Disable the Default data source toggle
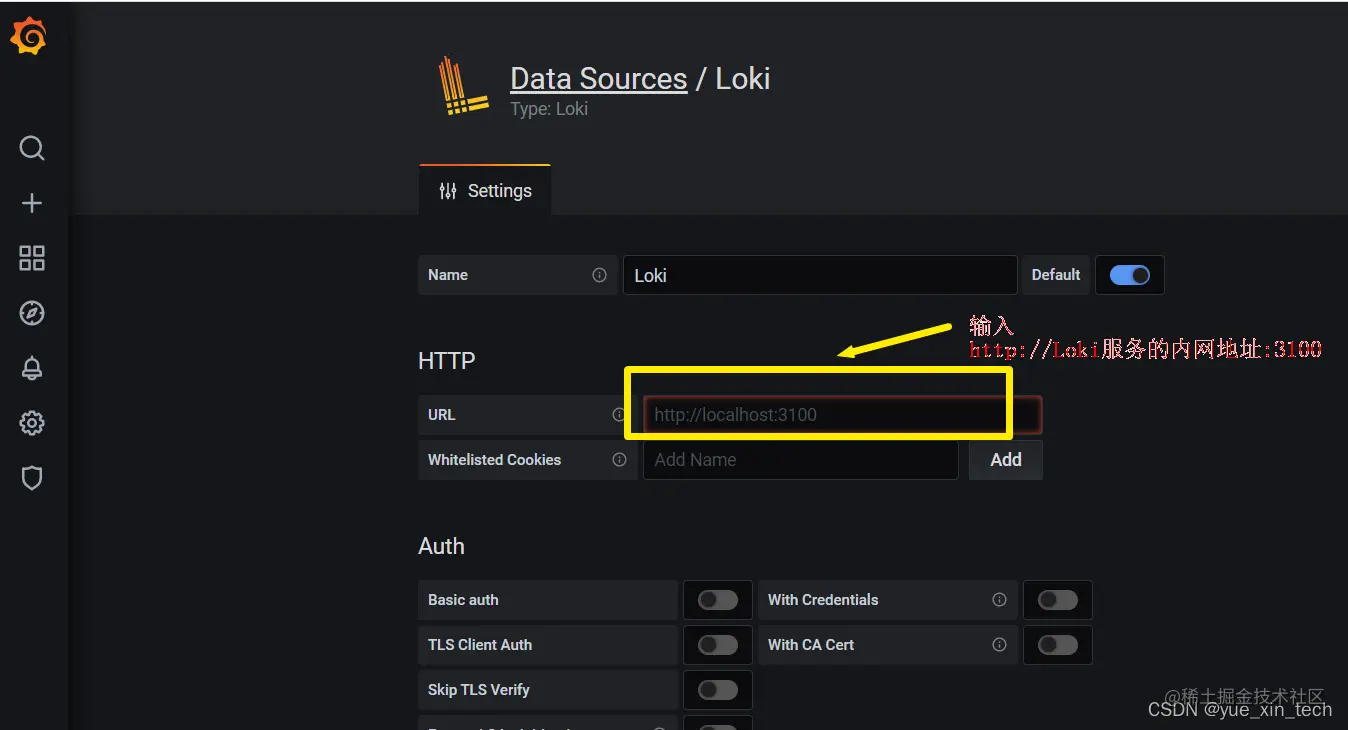The image size is (1348, 730). pos(1130,274)
